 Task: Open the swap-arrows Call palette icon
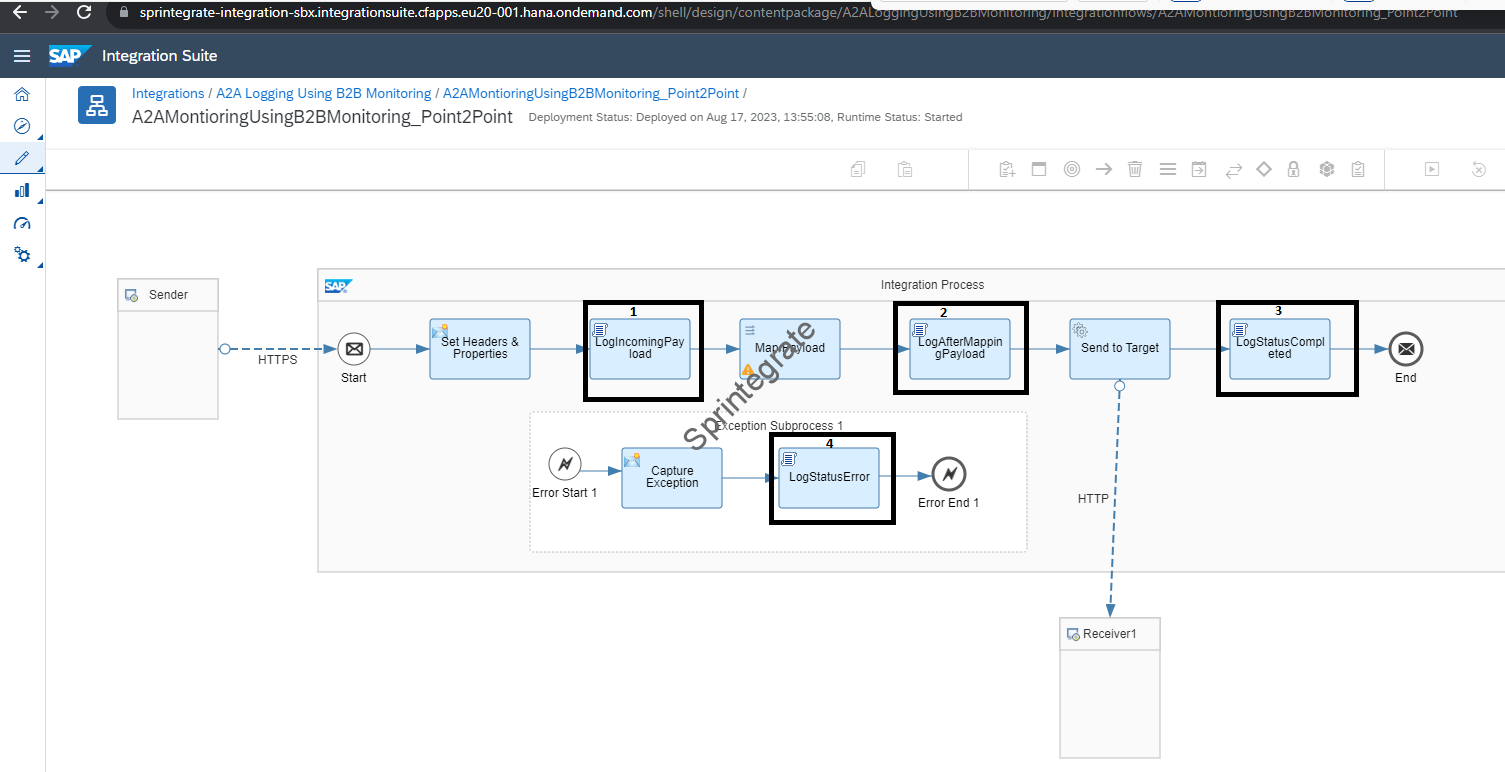[x=1233, y=169]
